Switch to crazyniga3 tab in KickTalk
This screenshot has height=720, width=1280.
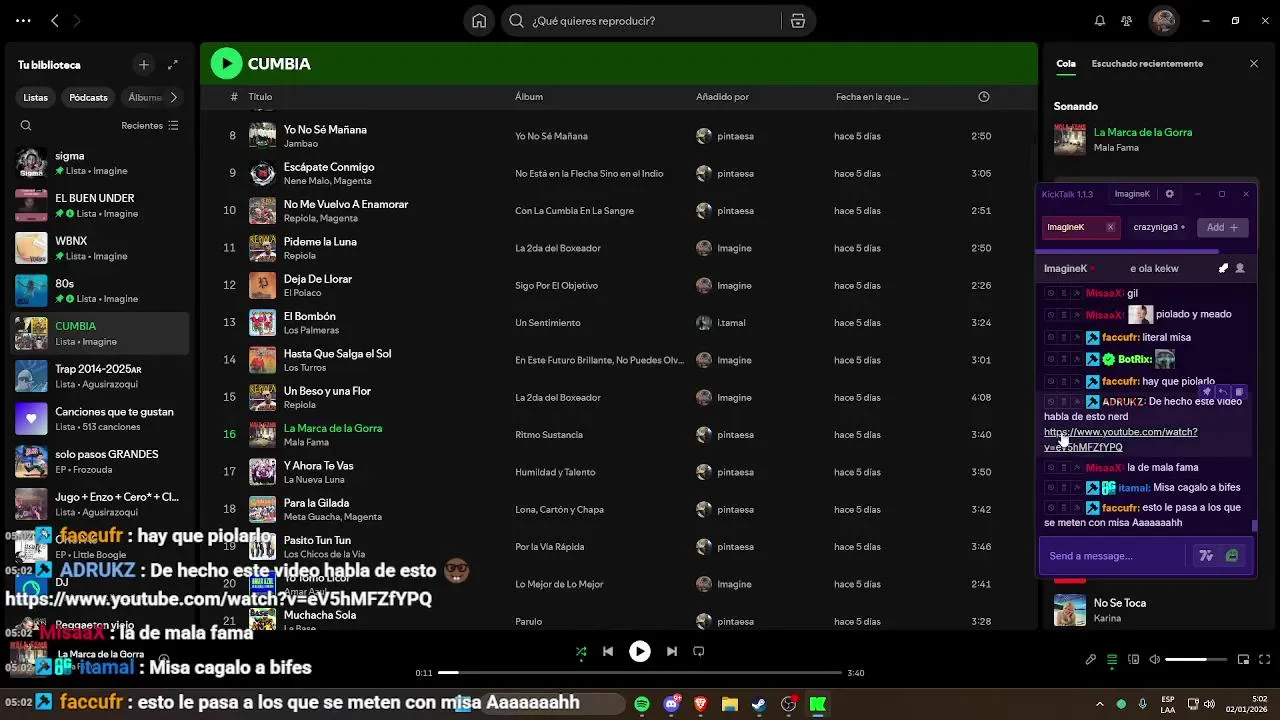click(1158, 227)
